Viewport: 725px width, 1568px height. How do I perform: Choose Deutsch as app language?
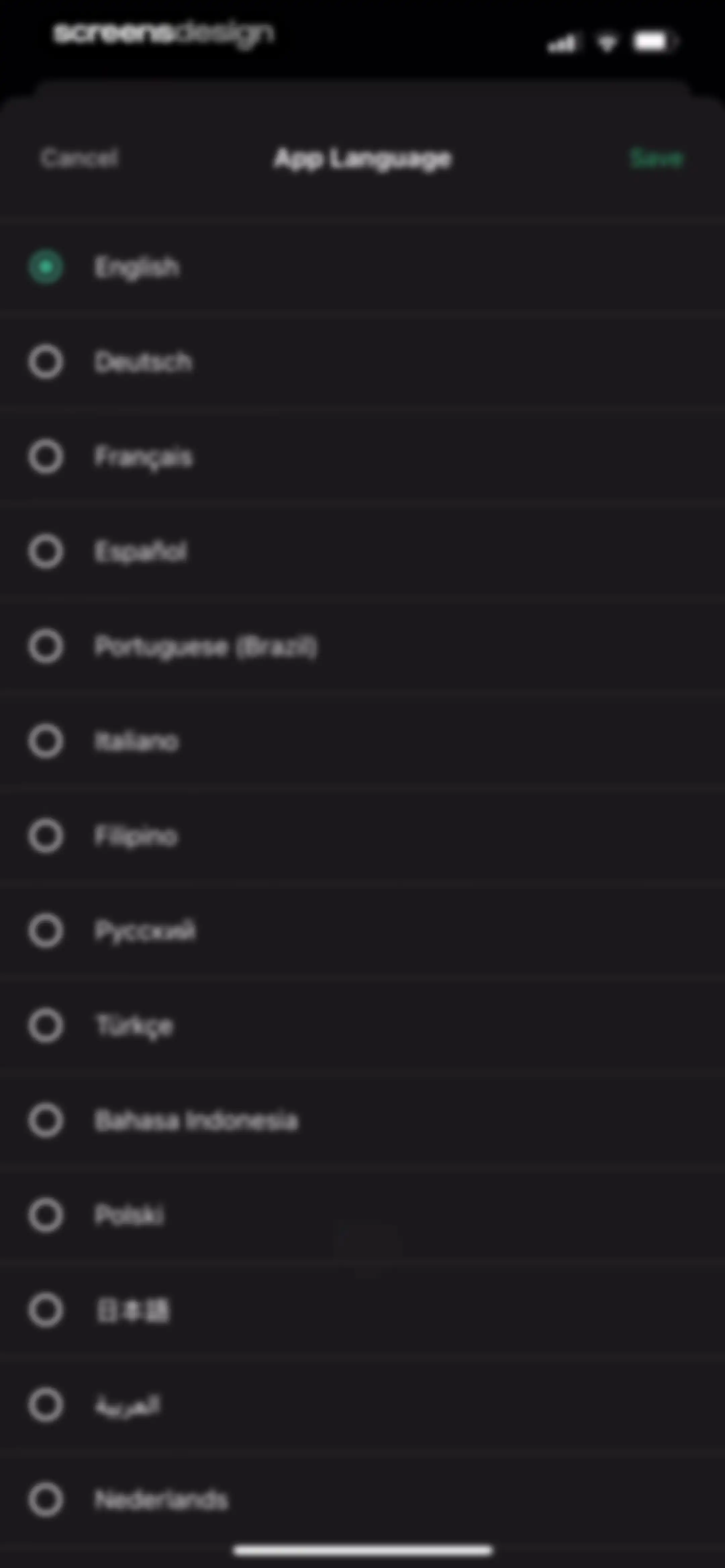pyautogui.click(x=46, y=362)
